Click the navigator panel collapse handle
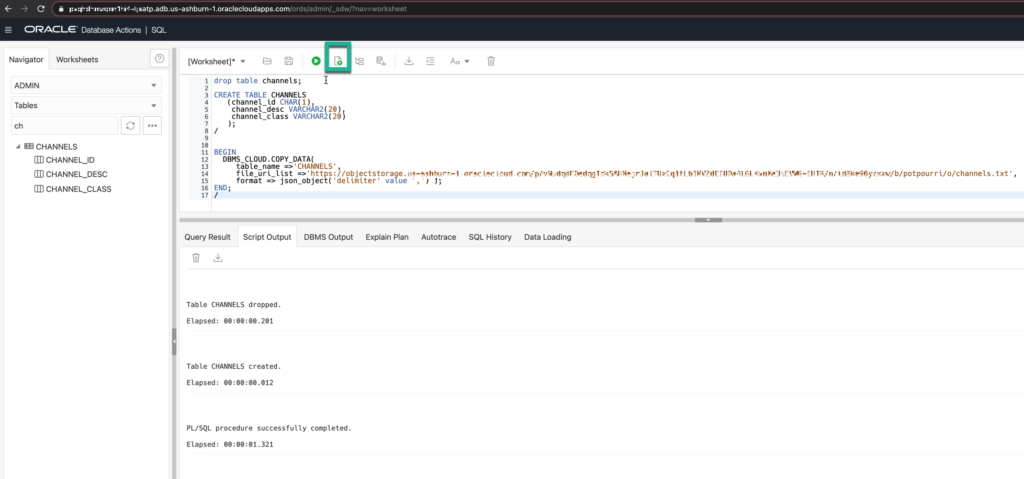Image resolution: width=1024 pixels, height=479 pixels. click(x=174, y=342)
